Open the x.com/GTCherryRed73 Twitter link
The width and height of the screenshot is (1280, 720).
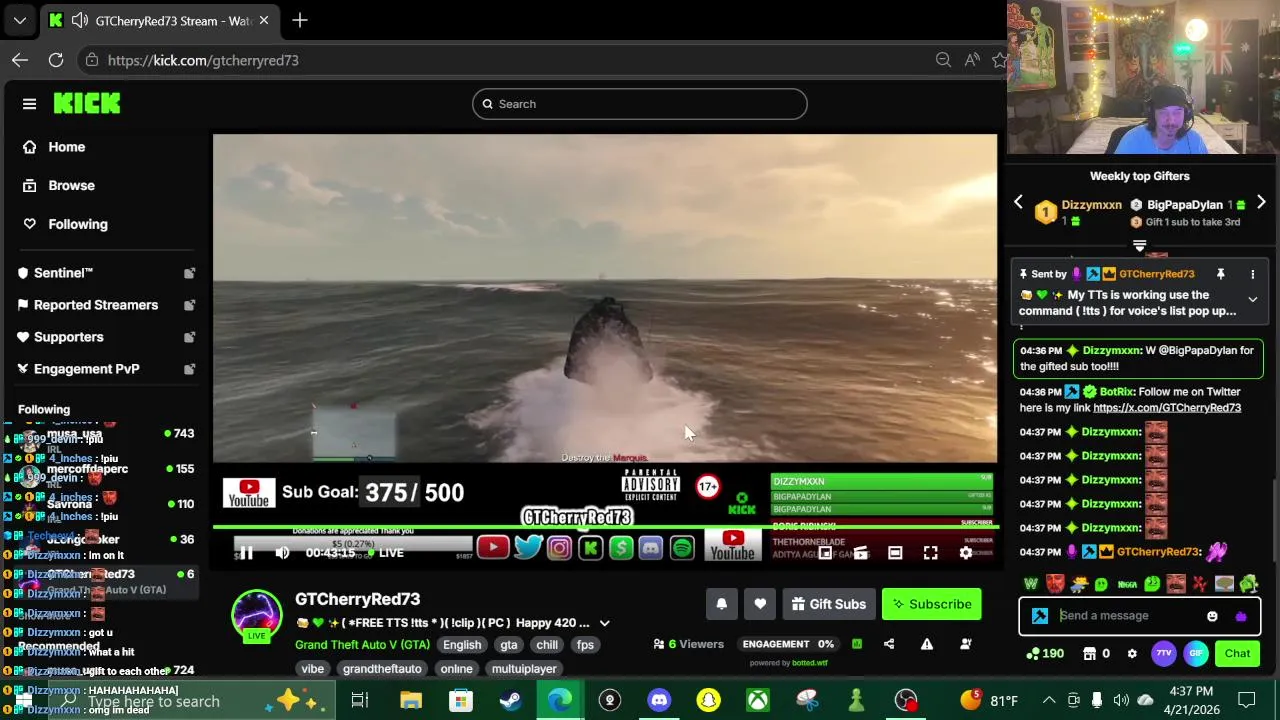[1167, 408]
